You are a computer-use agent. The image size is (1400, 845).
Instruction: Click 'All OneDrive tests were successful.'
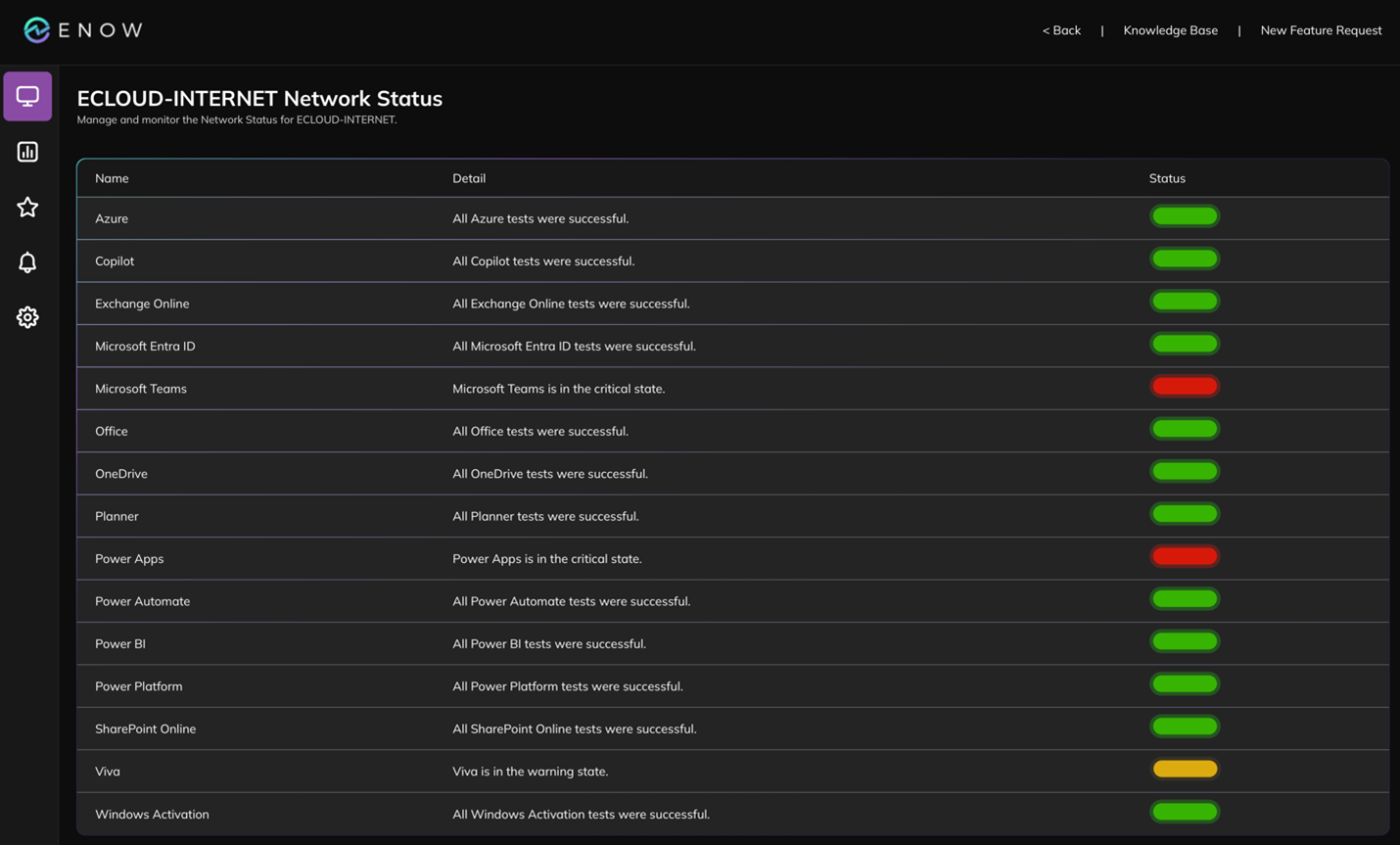[x=550, y=474]
